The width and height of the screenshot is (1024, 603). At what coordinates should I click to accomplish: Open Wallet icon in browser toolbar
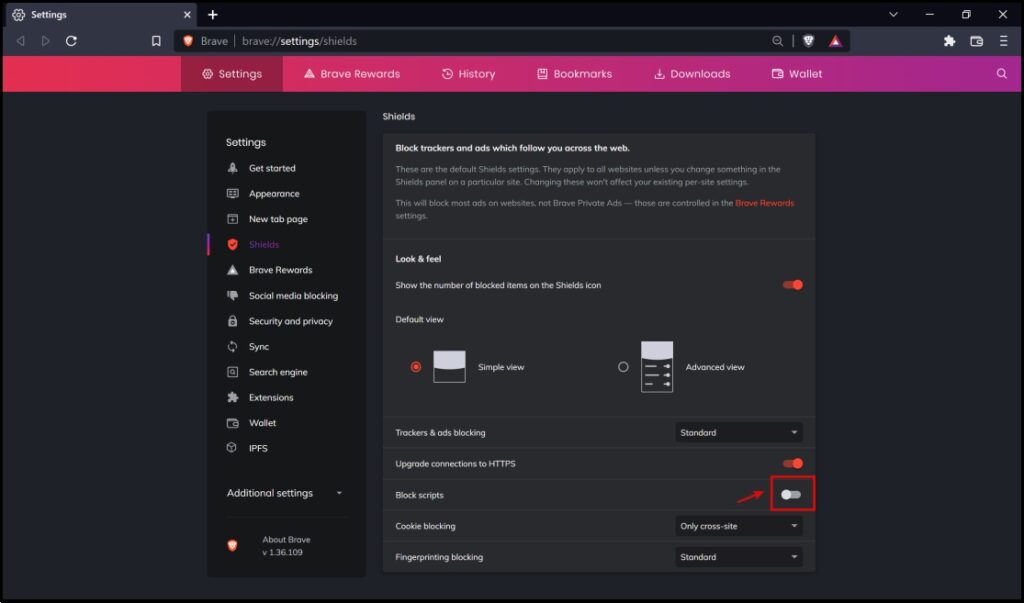(x=976, y=41)
